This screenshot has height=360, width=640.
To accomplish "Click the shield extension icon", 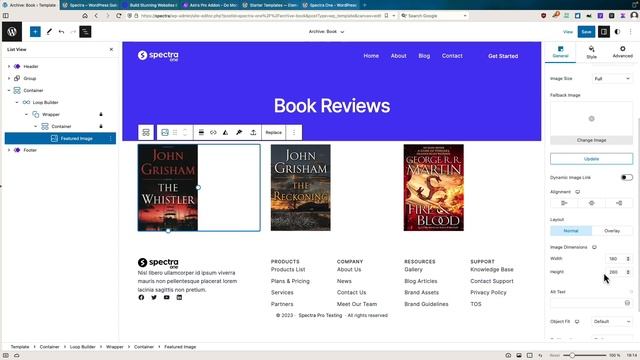I will [543, 16].
